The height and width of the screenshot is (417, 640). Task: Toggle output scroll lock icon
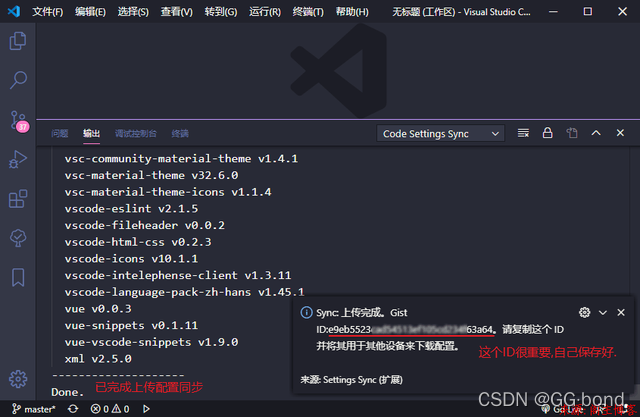click(x=547, y=133)
